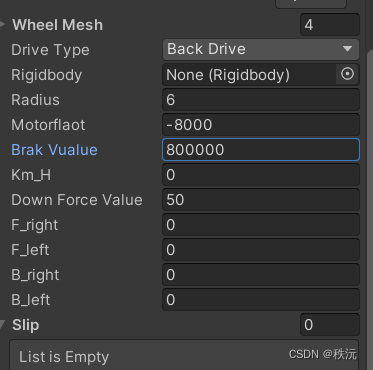
Task: Click the Down Force Value field
Action: (261, 199)
